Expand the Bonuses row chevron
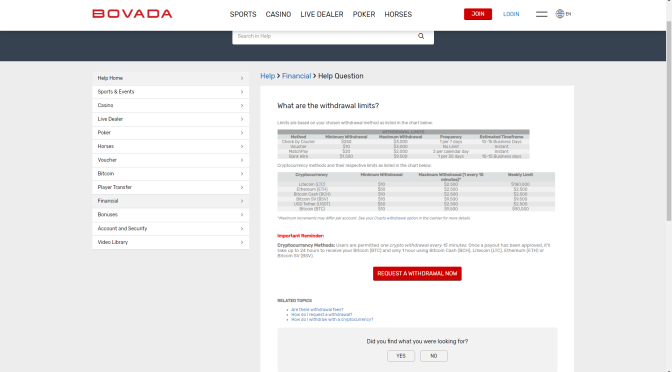Viewport: 672px width, 372px height. [x=242, y=215]
